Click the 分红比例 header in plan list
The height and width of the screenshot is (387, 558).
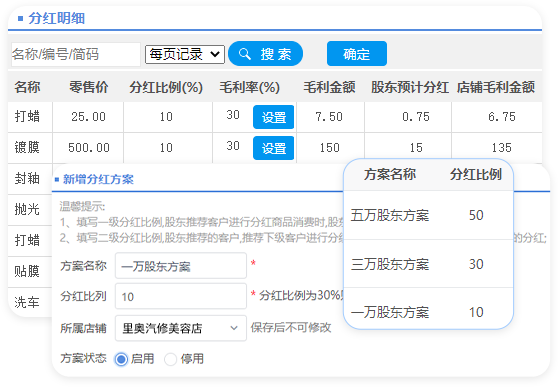pyautogui.click(x=476, y=174)
